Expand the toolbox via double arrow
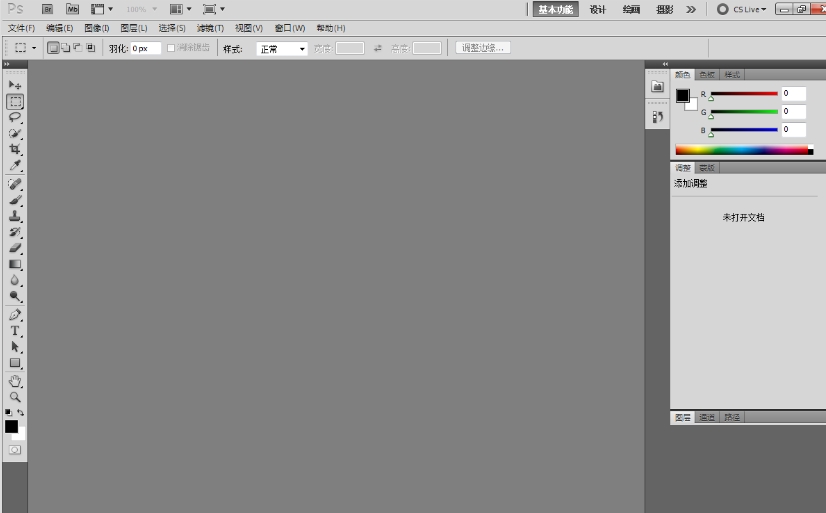 click(6, 64)
